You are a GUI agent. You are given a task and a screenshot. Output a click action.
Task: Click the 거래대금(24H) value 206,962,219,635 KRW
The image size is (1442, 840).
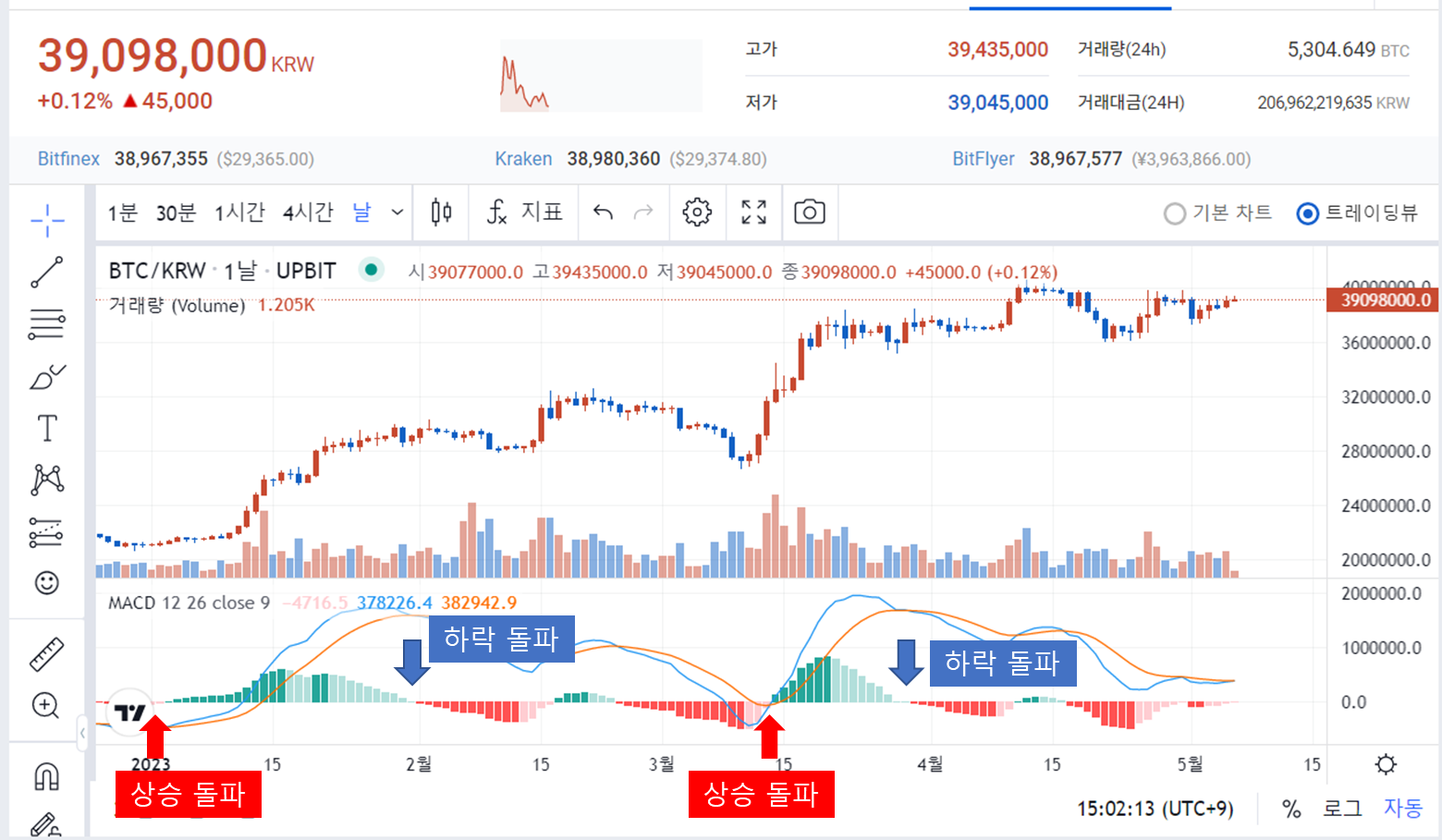1333,103
